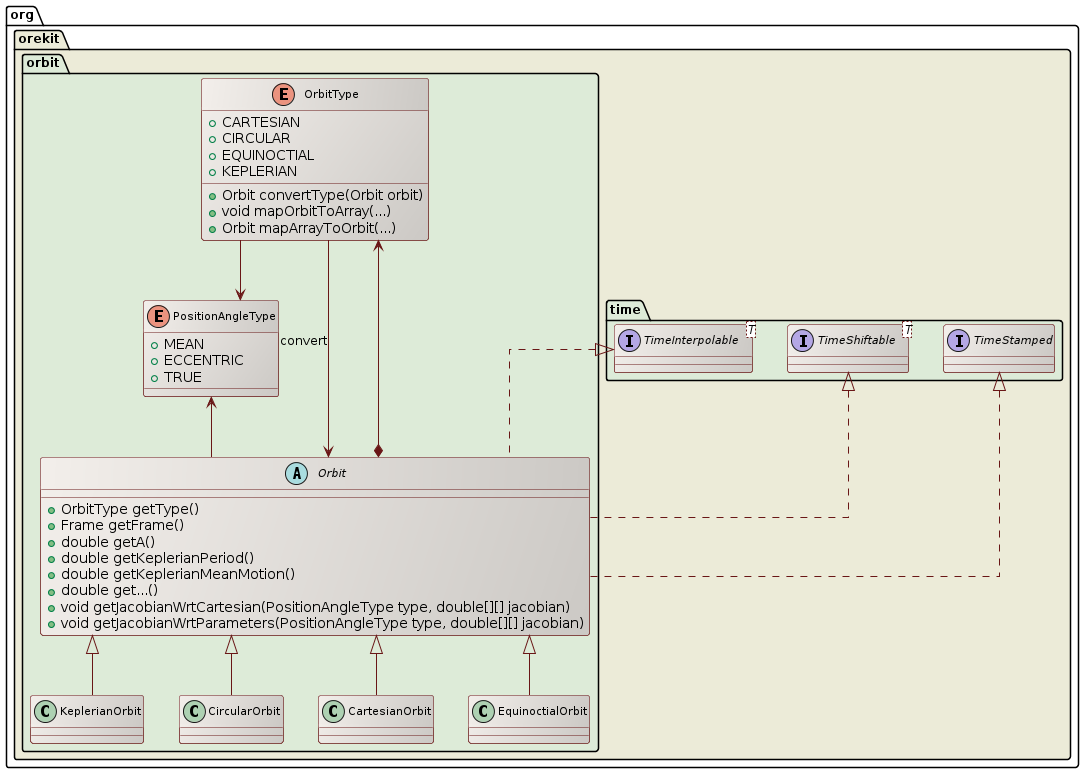This screenshot has height=773, width=1084.
Task: Click the EquinoctialOrbit class C icon
Action: click(x=484, y=711)
